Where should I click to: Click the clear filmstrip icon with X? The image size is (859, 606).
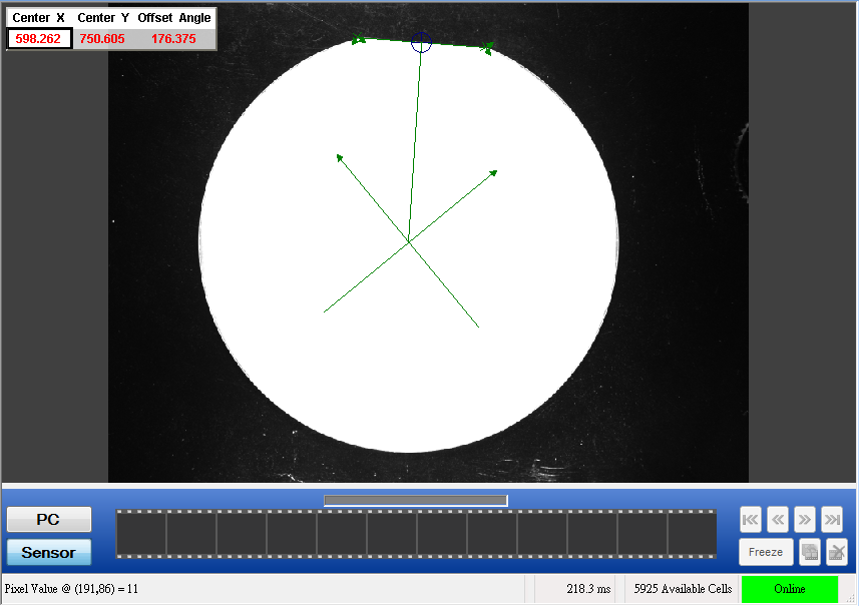(x=837, y=552)
